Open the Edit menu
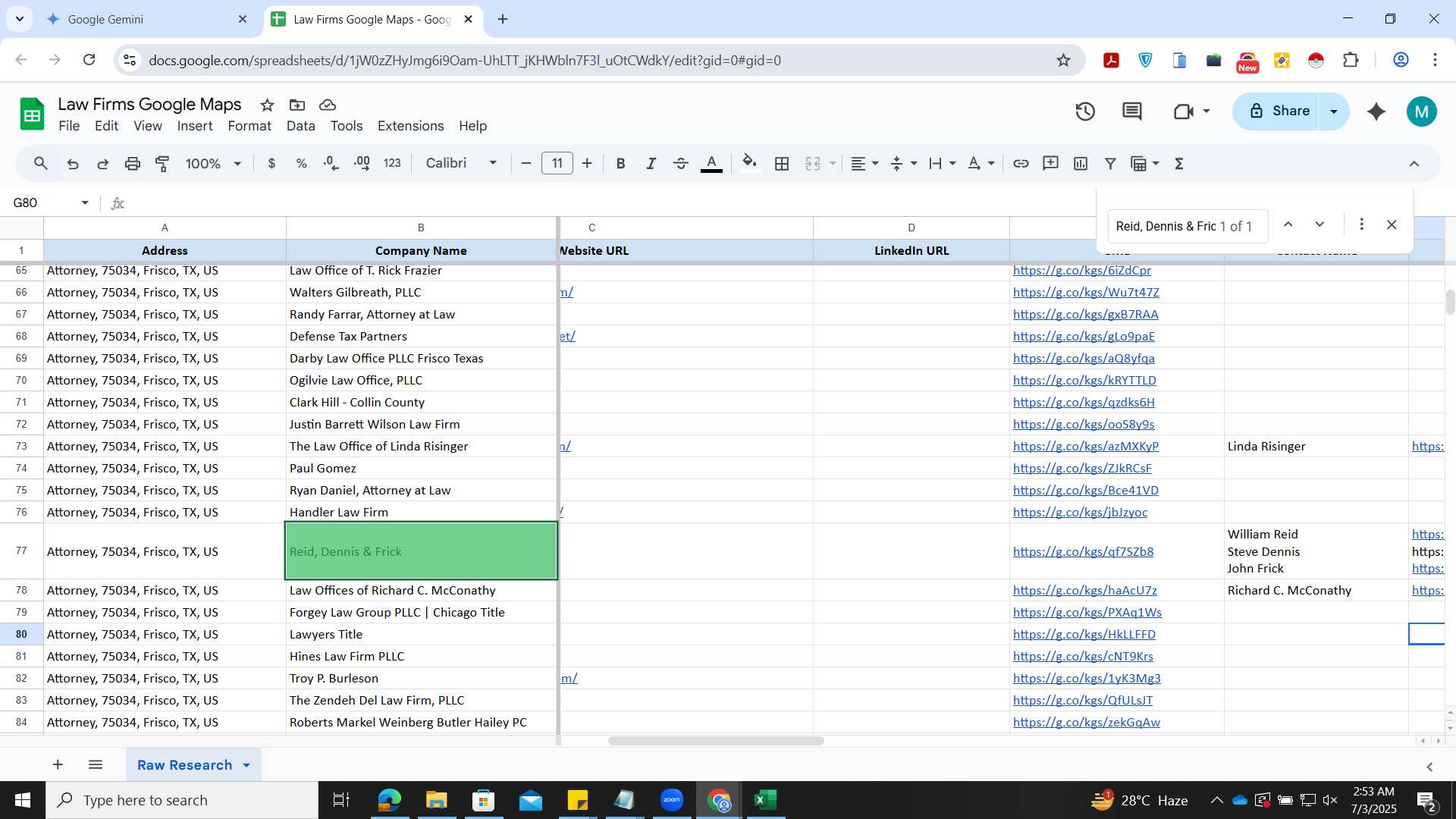Image resolution: width=1456 pixels, height=819 pixels. coord(106,126)
